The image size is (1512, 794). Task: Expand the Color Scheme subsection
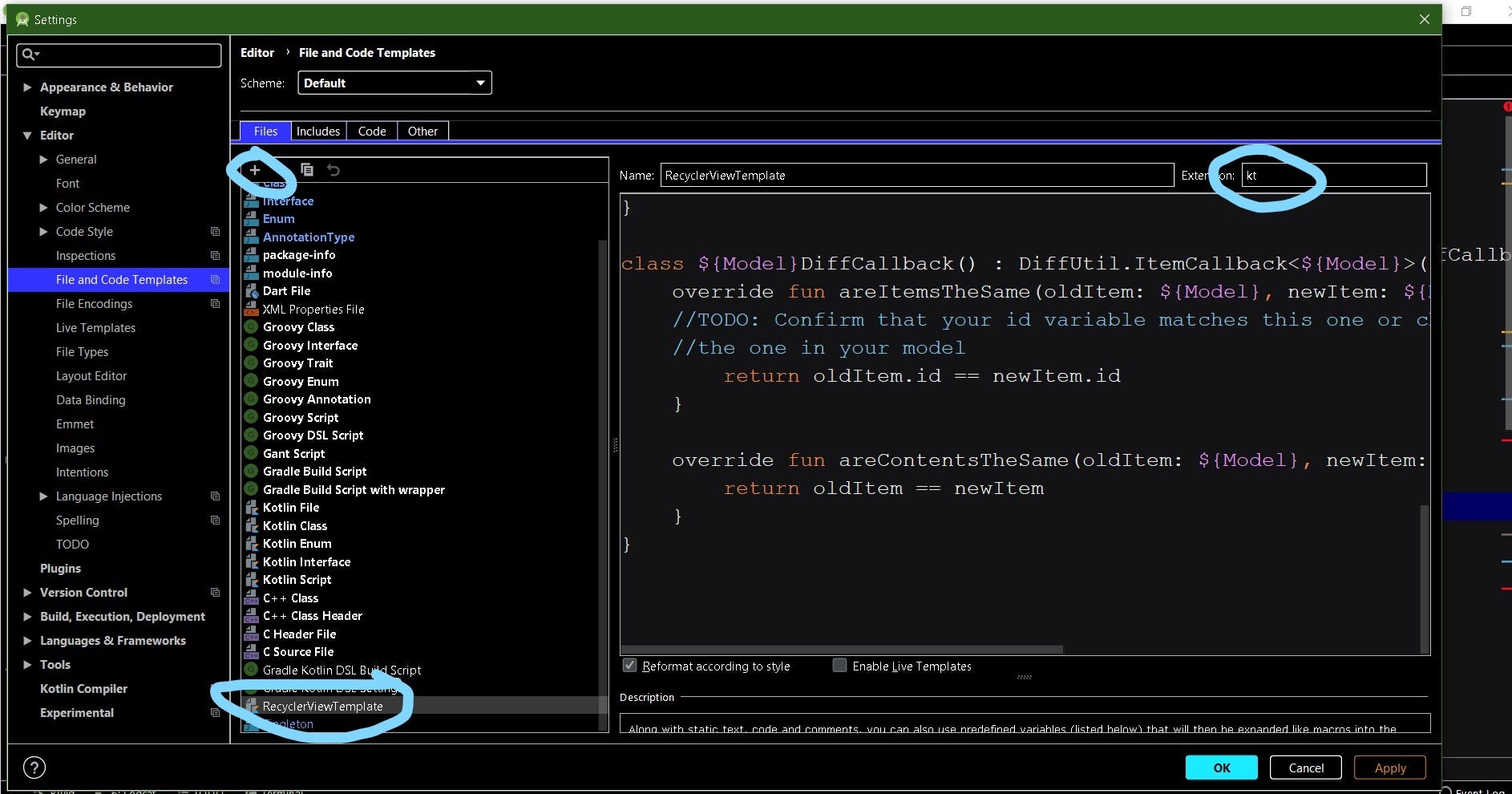pyautogui.click(x=43, y=208)
